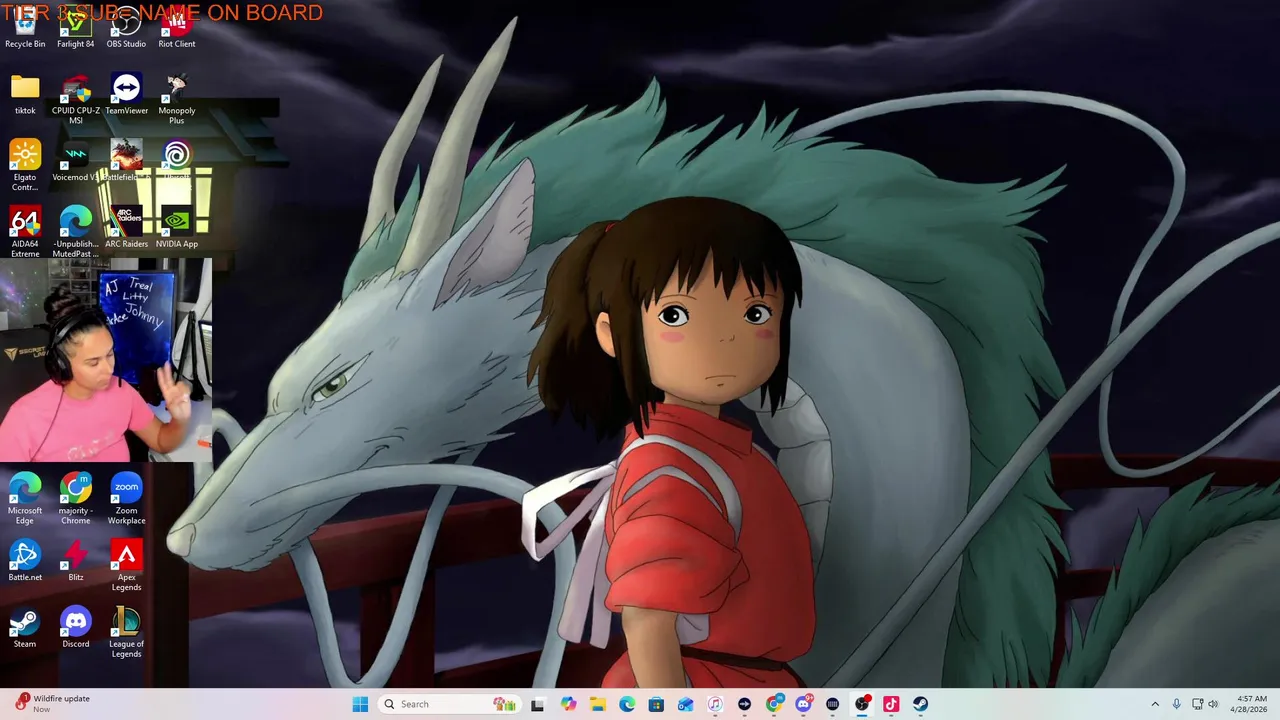Image resolution: width=1280 pixels, height=720 pixels.
Task: Select the Steam desktop shortcut
Action: pos(25,628)
